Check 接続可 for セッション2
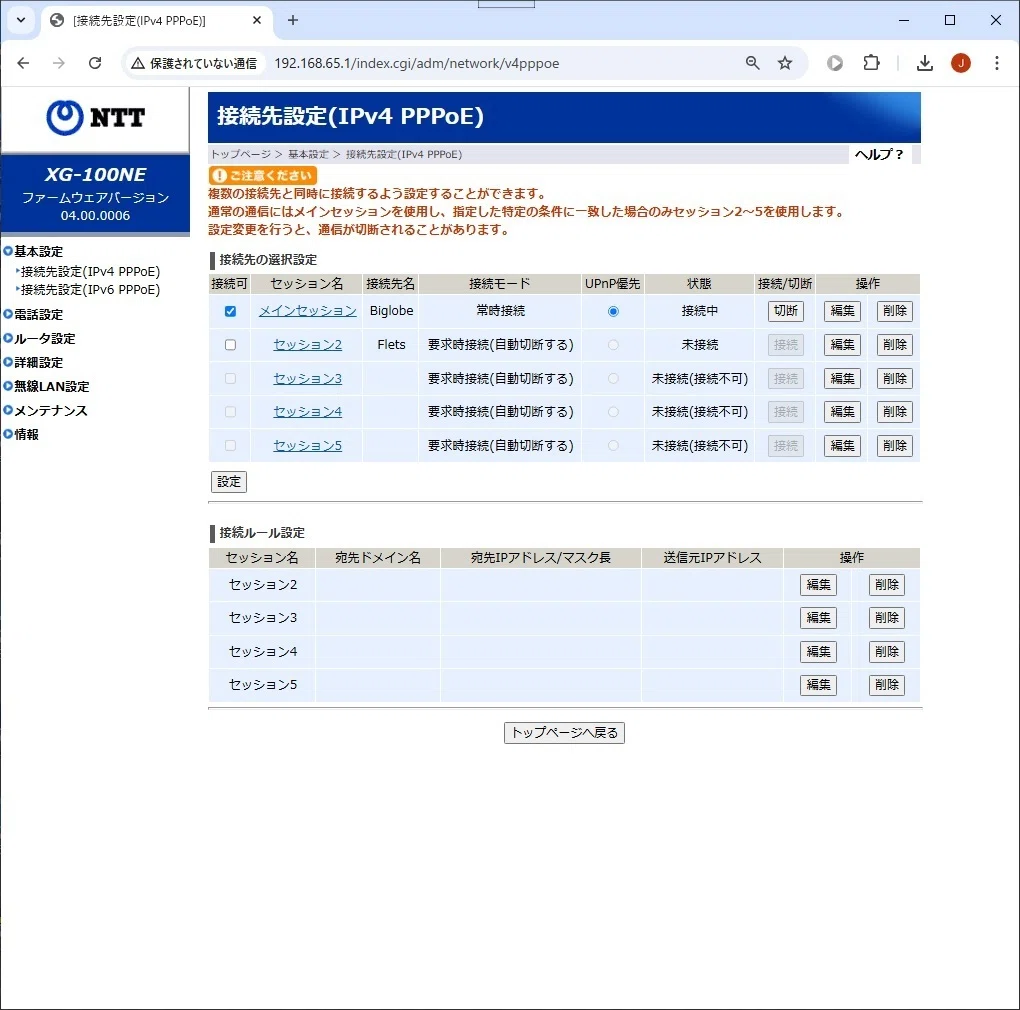Viewport: 1020px width, 1010px height. (x=230, y=345)
